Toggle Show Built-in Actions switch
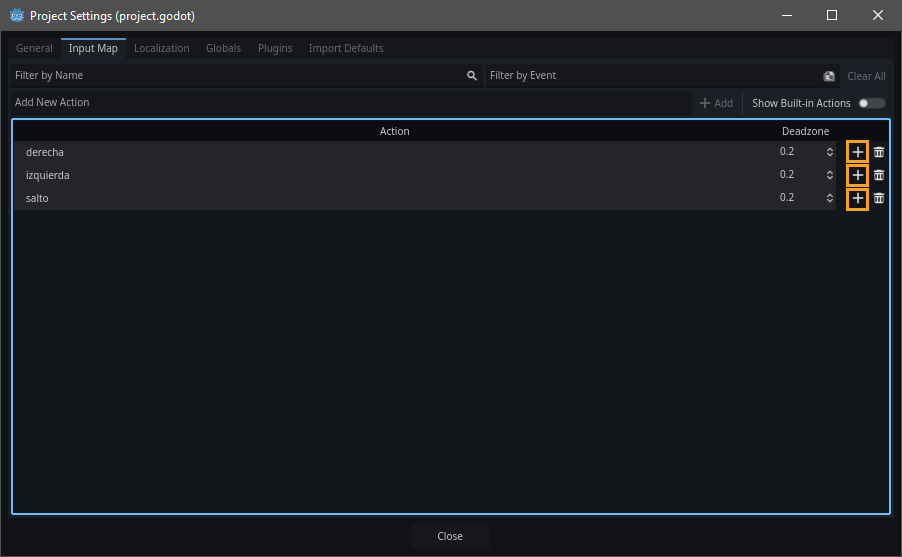 871,103
